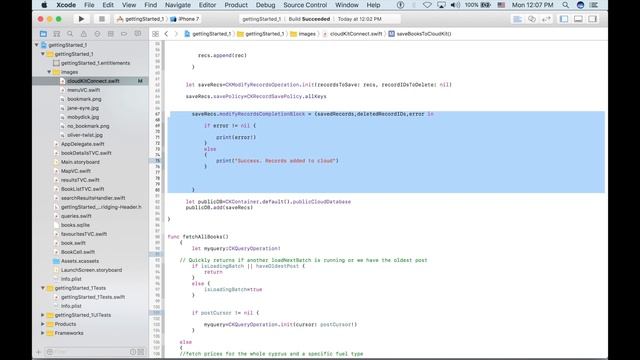Select jane-eyre.jpg in the navigator
Image resolution: width=640 pixels, height=360 pixels.
click(83, 108)
